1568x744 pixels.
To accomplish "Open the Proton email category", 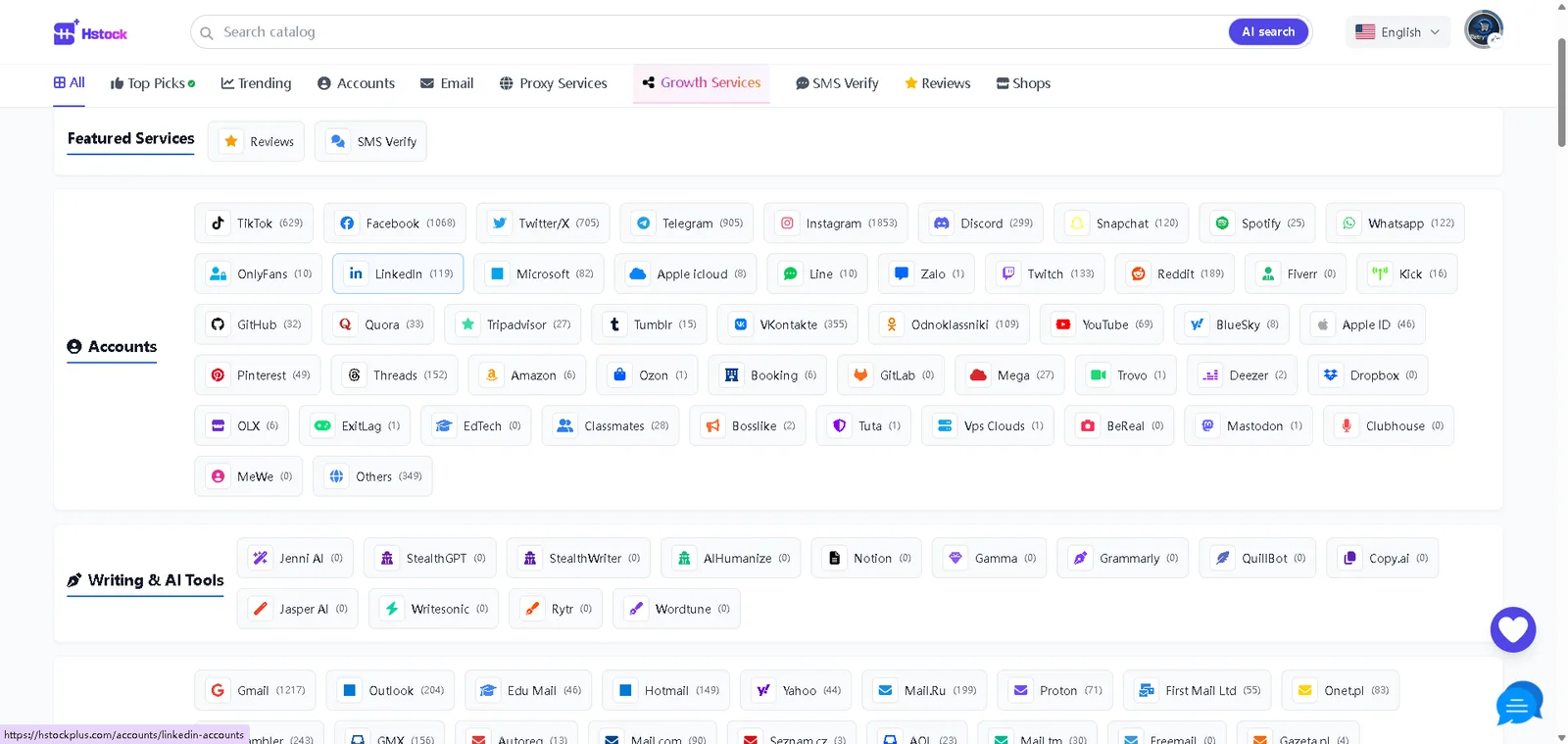I will click(1055, 690).
